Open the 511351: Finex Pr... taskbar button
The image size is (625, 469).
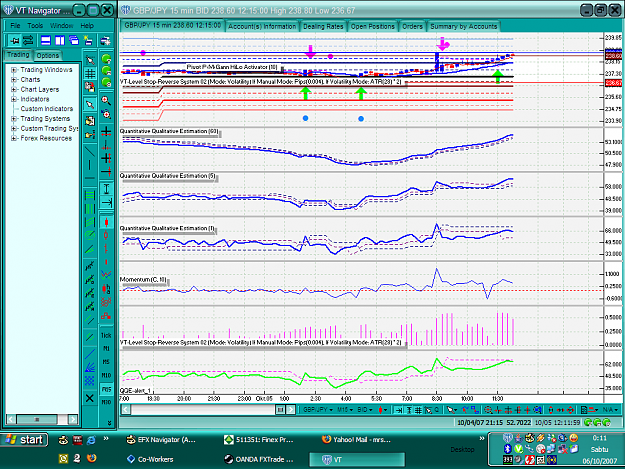pos(259,440)
